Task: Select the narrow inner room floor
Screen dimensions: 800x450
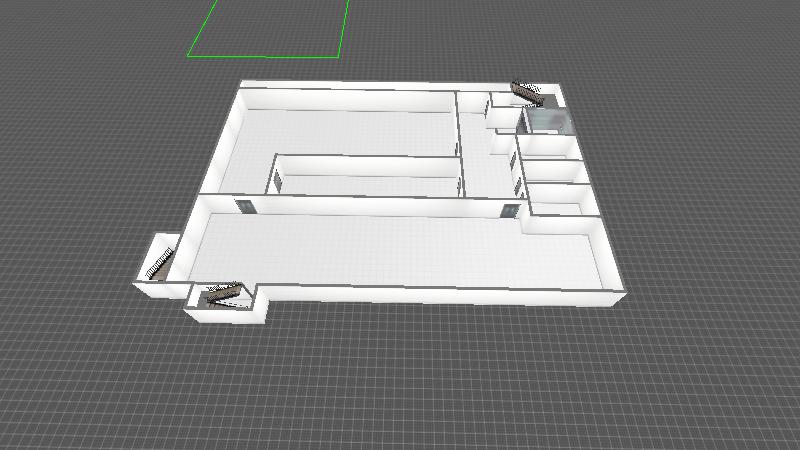Action: coord(370,184)
